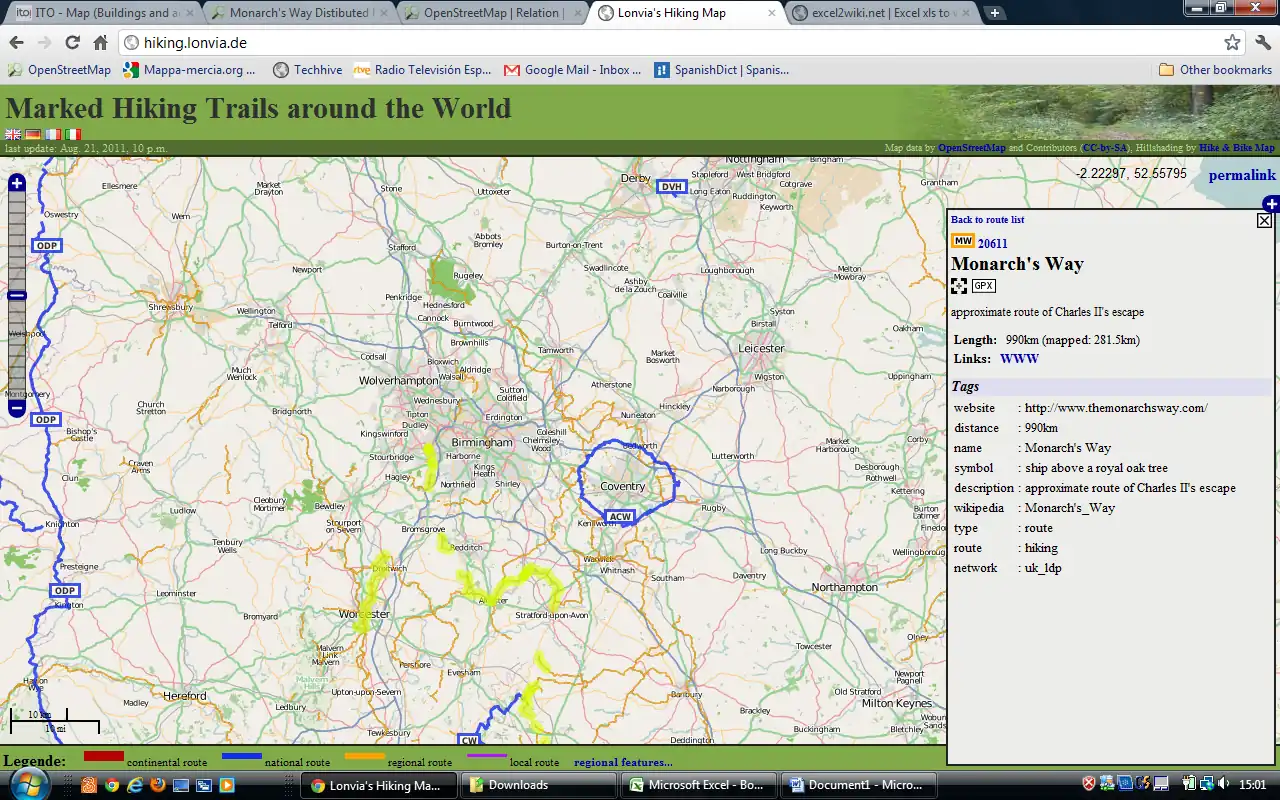This screenshot has width=1280, height=800.
Task: Open the WWW link for Monarch's Way
Action: pyautogui.click(x=1019, y=359)
